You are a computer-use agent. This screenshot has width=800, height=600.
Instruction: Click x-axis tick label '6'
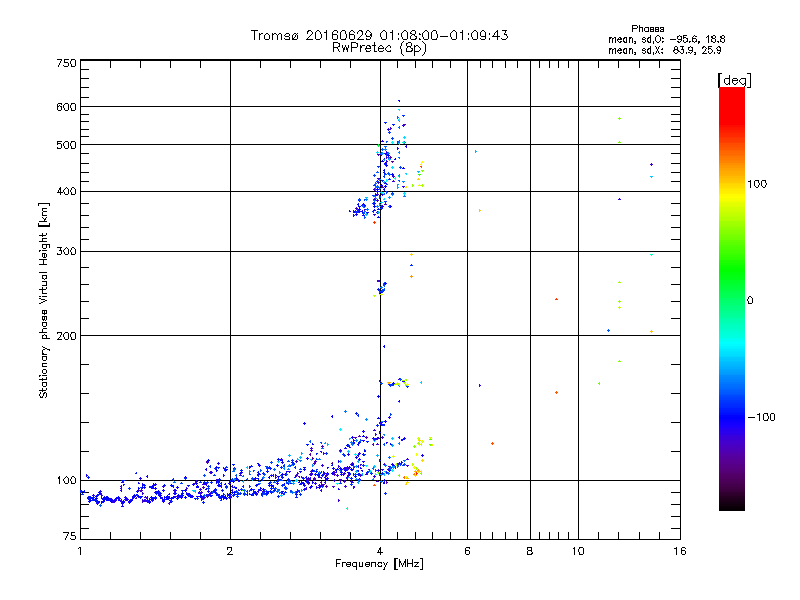click(467, 551)
